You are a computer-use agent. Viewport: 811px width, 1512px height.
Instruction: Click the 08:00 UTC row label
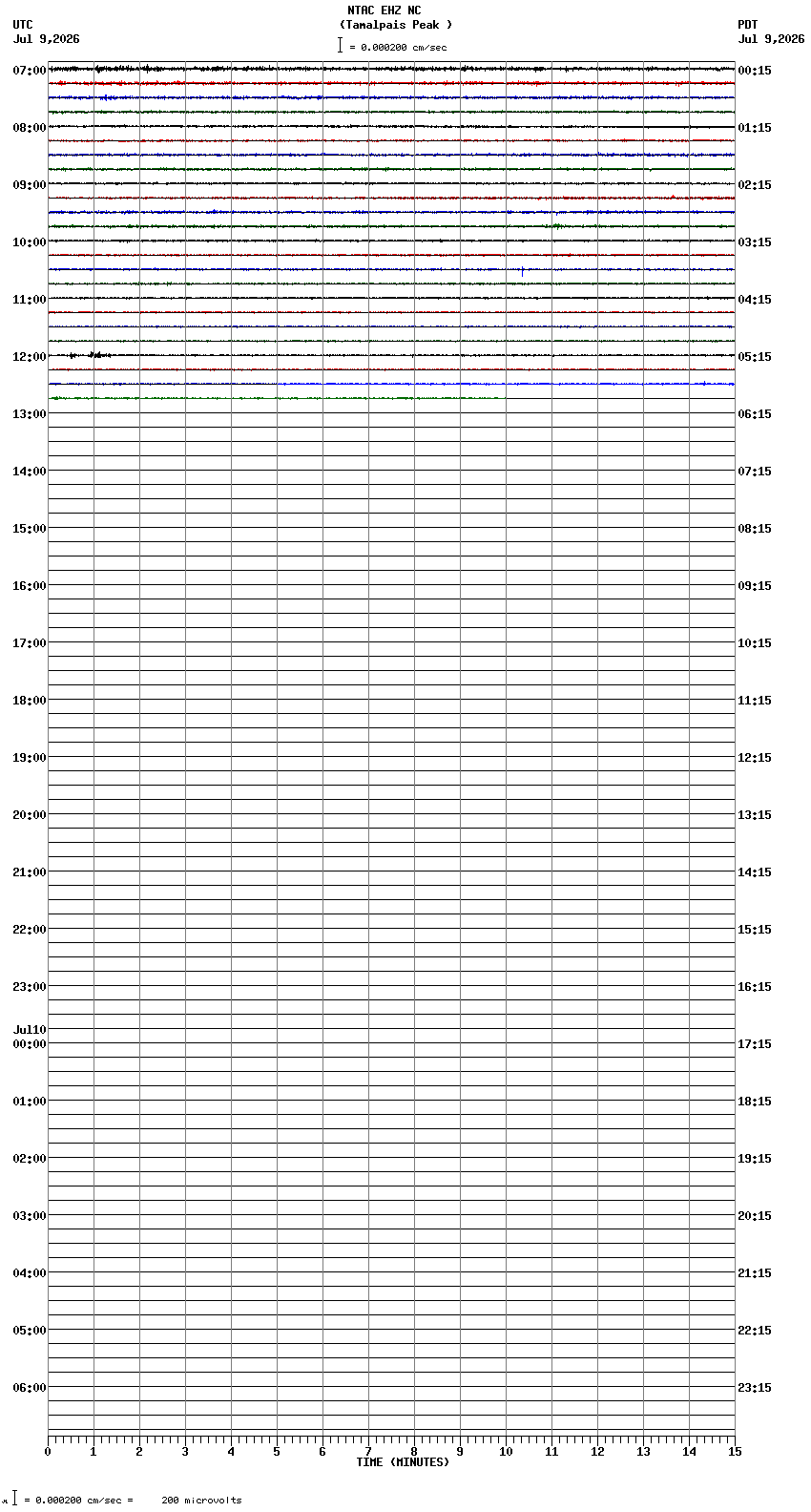pyautogui.click(x=30, y=128)
